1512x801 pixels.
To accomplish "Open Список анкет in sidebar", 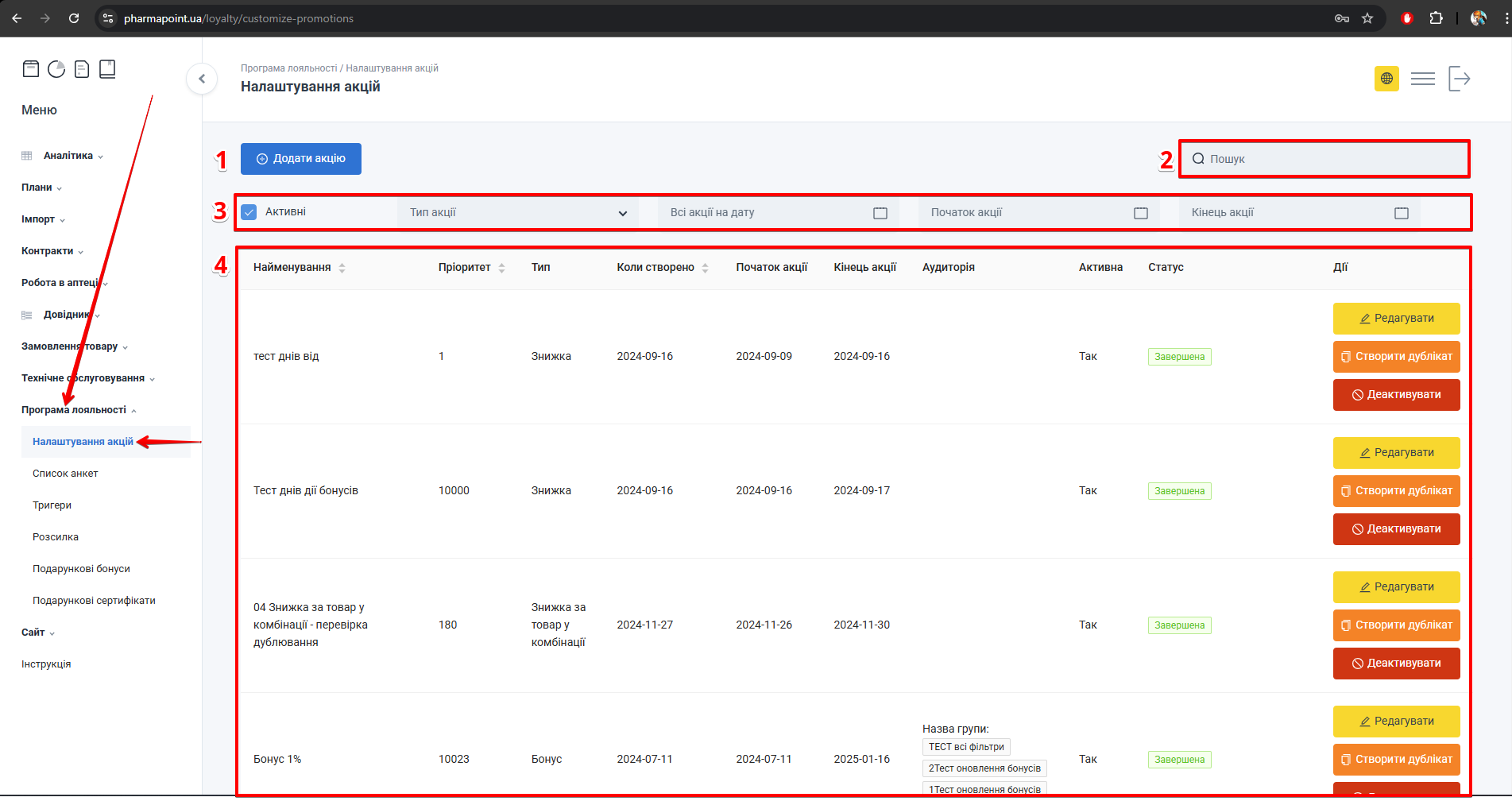I will pos(65,474).
